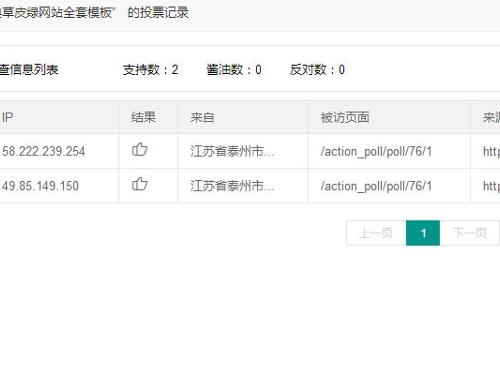Select IP address 58.222.239.254
This screenshot has width=500, height=375.
[44, 151]
